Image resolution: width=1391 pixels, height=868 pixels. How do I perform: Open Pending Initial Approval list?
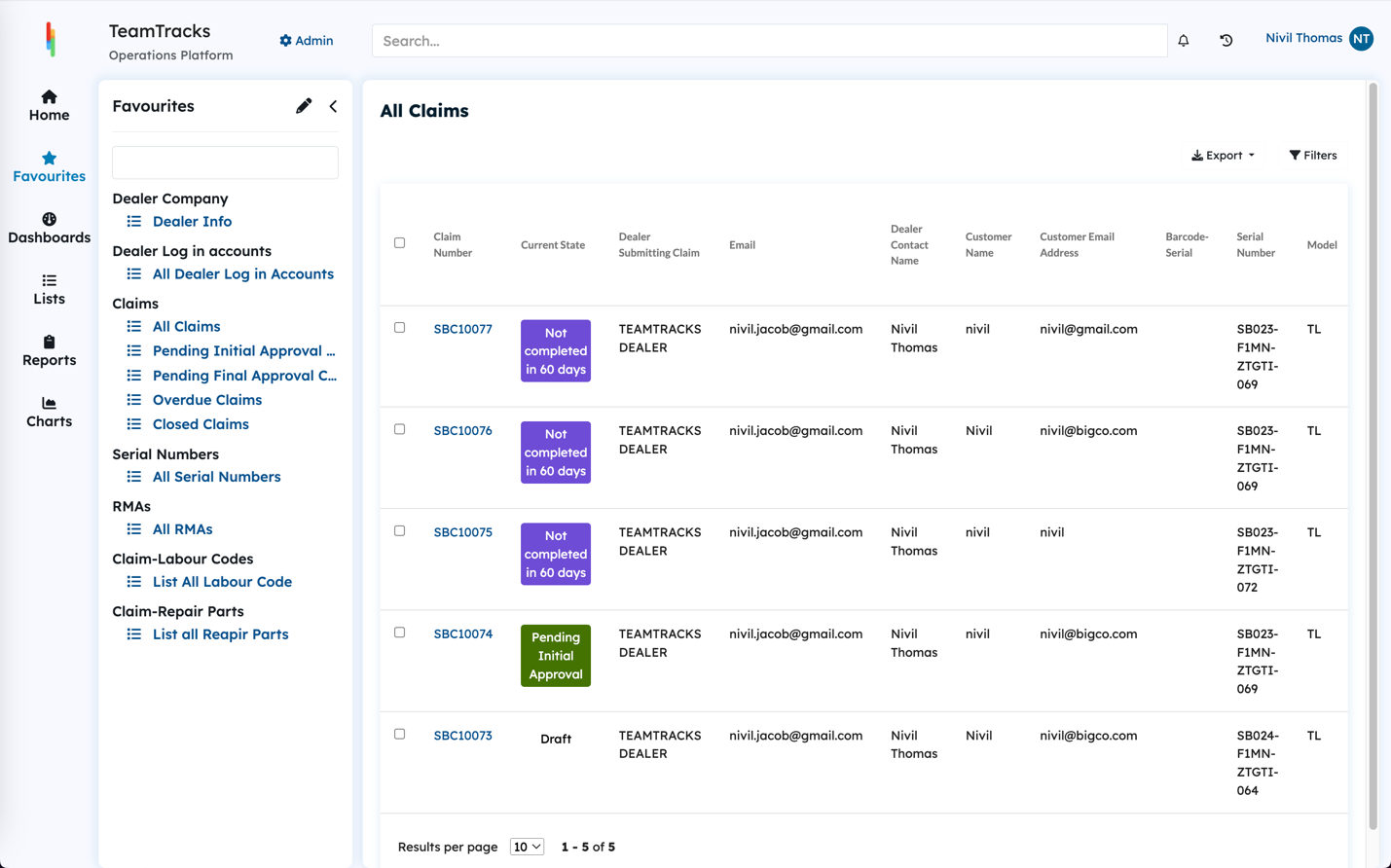[244, 351]
